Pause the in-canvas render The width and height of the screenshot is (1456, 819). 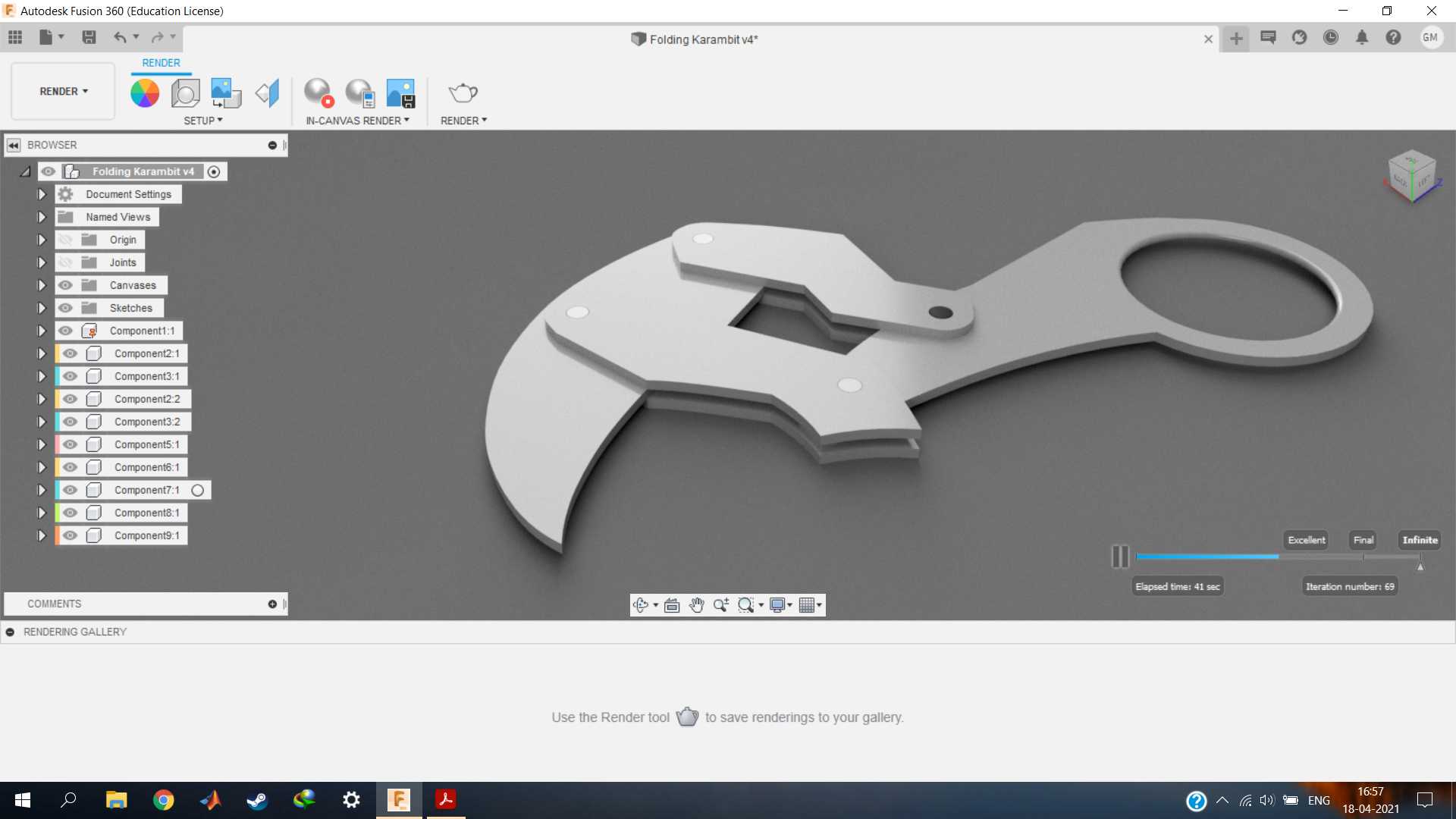(x=1120, y=557)
